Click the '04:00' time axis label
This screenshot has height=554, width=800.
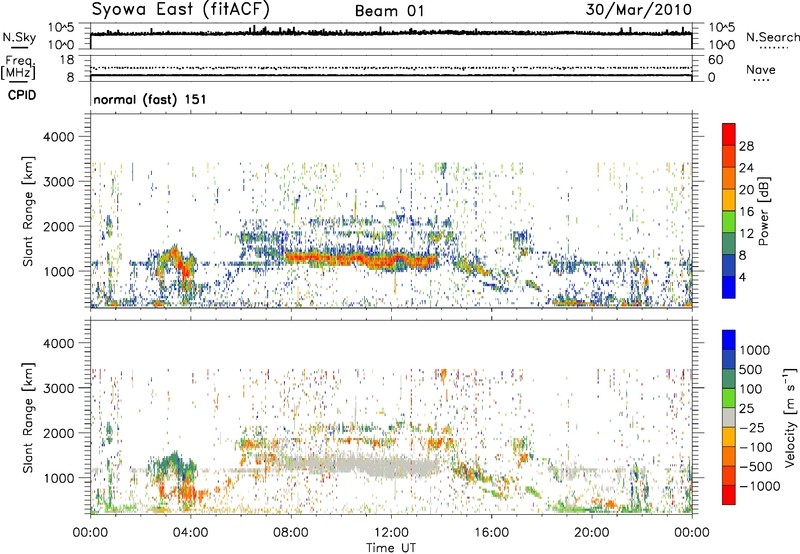point(190,533)
